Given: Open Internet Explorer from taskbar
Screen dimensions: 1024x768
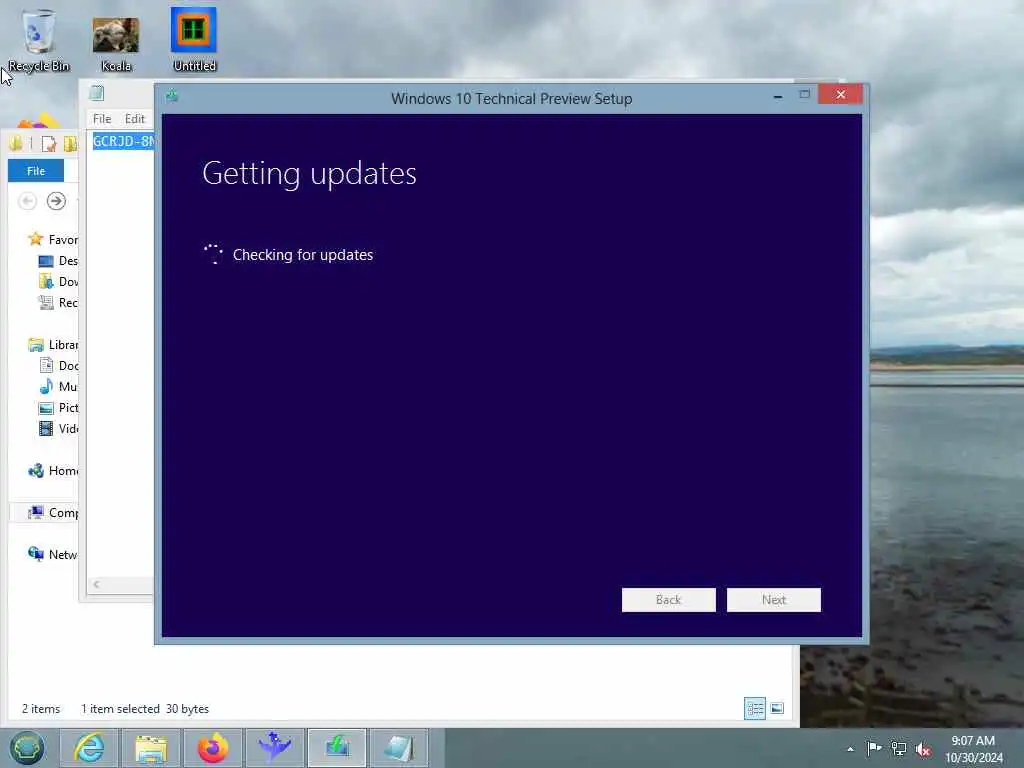Looking at the screenshot, I should tap(89, 748).
